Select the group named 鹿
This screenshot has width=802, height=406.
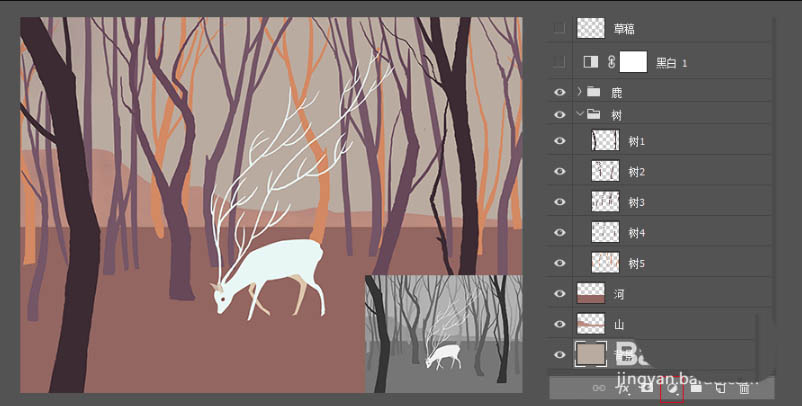[x=616, y=93]
